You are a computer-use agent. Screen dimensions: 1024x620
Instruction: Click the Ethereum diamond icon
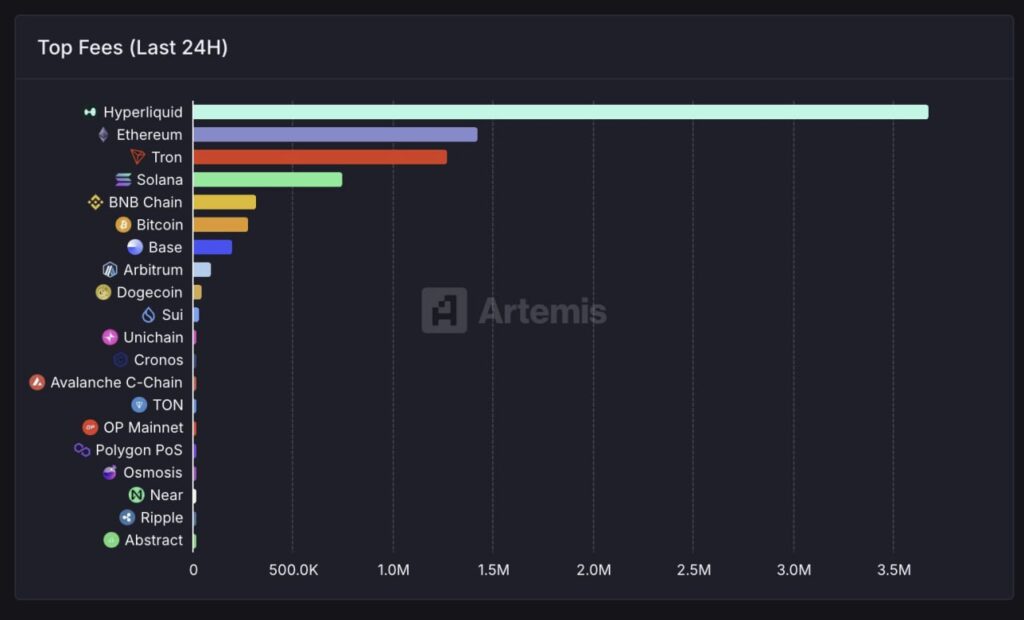[x=103, y=135]
